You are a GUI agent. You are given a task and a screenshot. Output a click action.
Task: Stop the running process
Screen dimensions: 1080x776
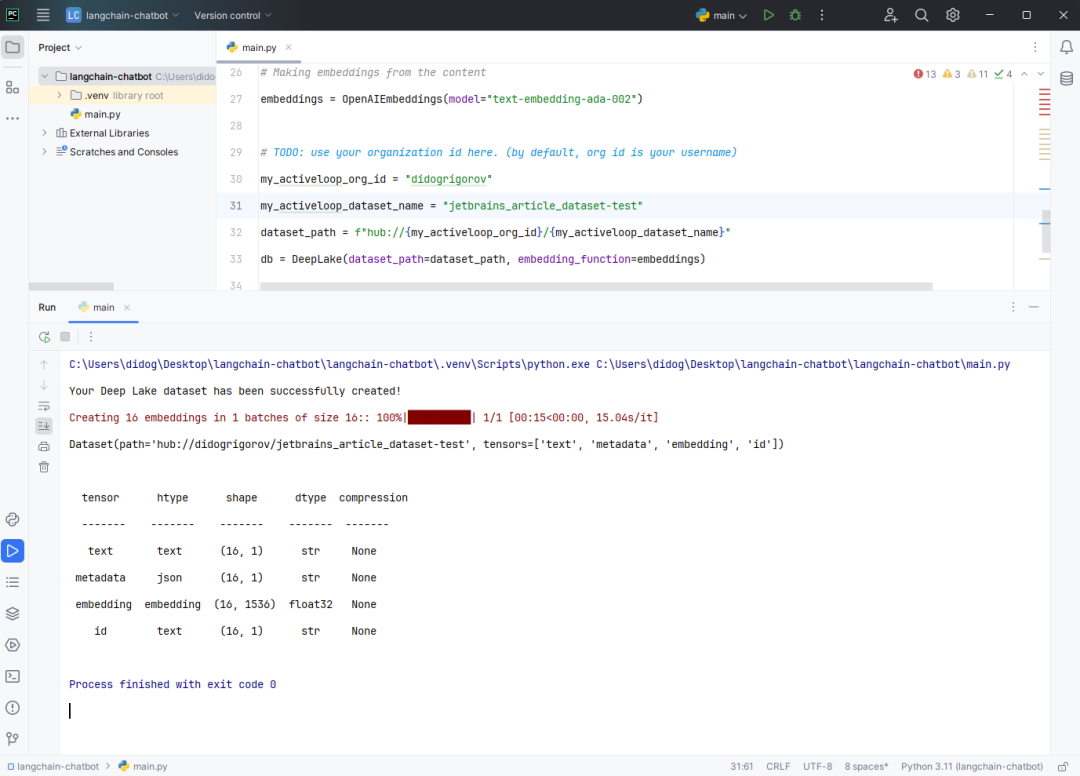(x=65, y=337)
